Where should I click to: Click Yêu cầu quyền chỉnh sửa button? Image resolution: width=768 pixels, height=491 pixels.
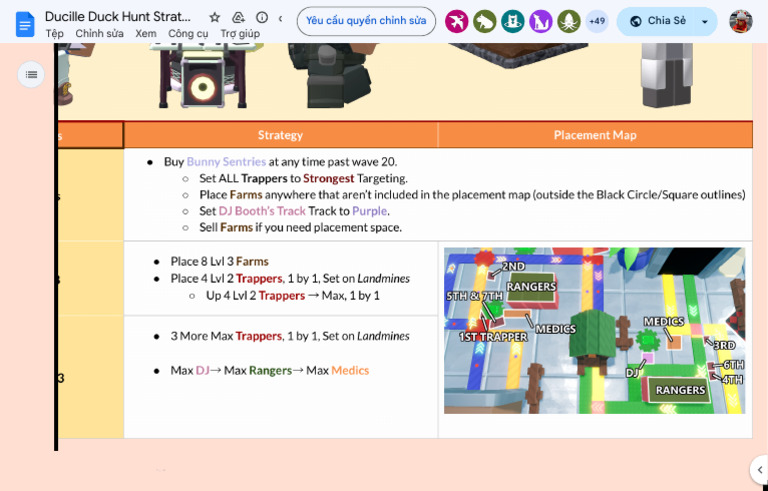click(366, 21)
